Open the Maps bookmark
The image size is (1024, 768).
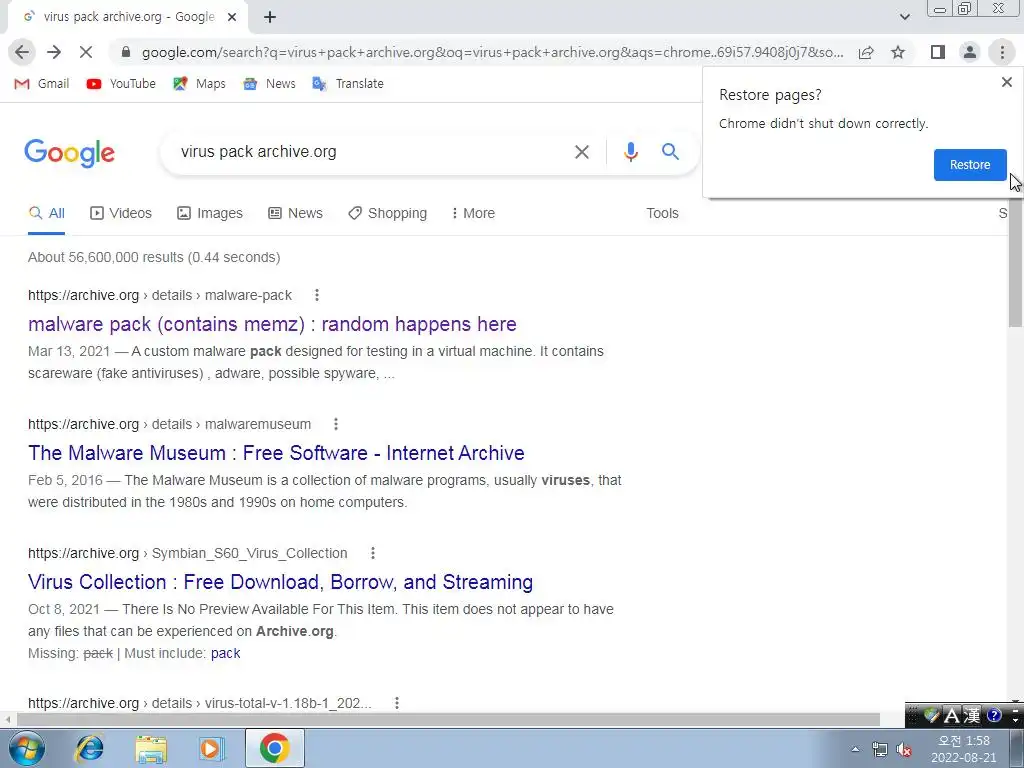click(x=199, y=84)
